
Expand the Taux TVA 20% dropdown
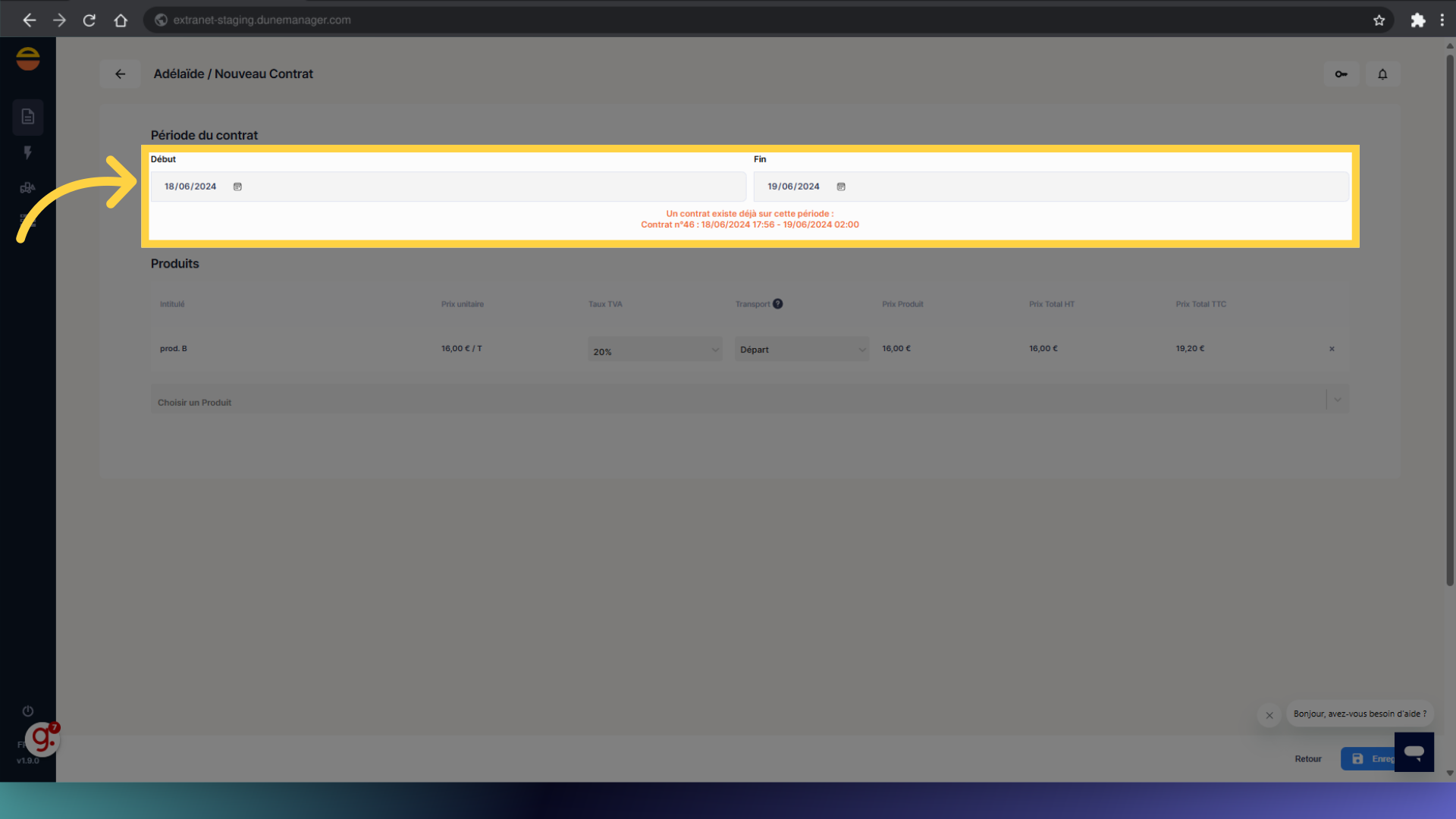654,350
